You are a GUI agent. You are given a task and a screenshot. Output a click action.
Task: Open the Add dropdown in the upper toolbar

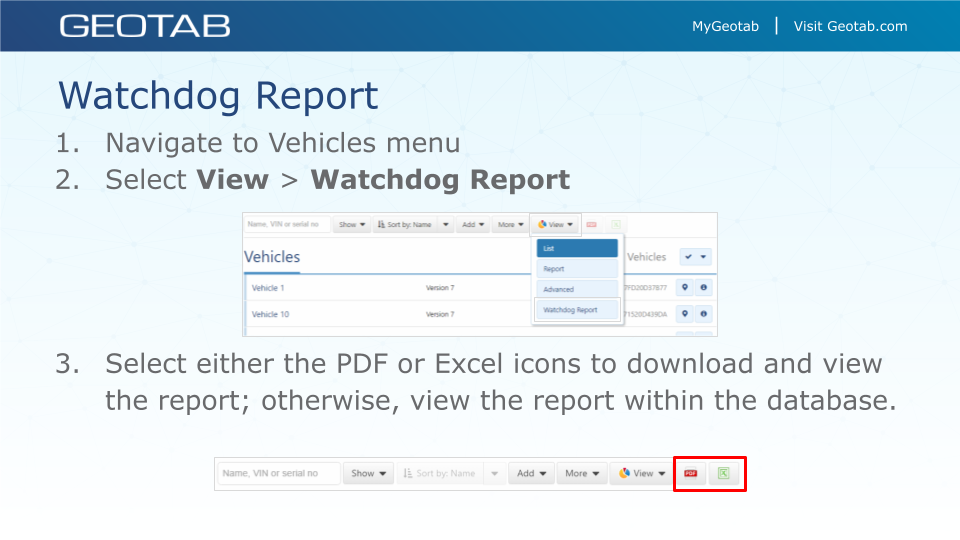(473, 225)
